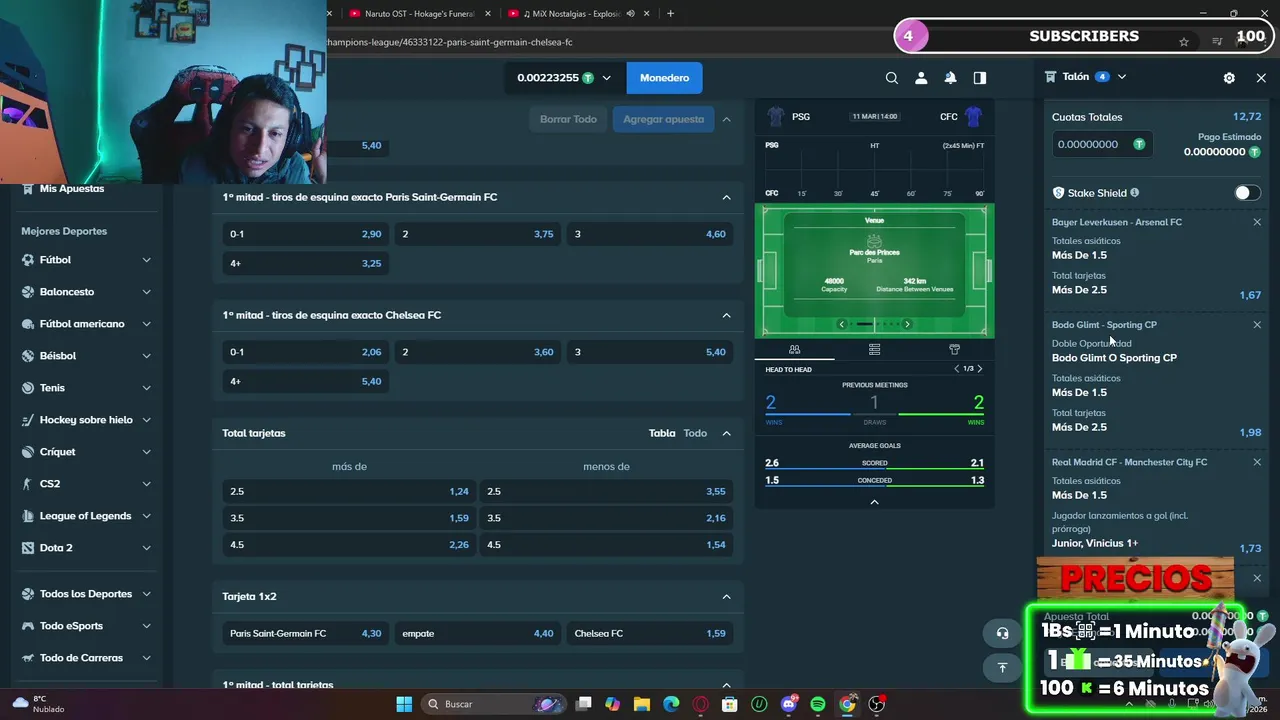This screenshot has height=720, width=1280.
Task: Switch Total tarjetas view to Todo
Action: (695, 433)
